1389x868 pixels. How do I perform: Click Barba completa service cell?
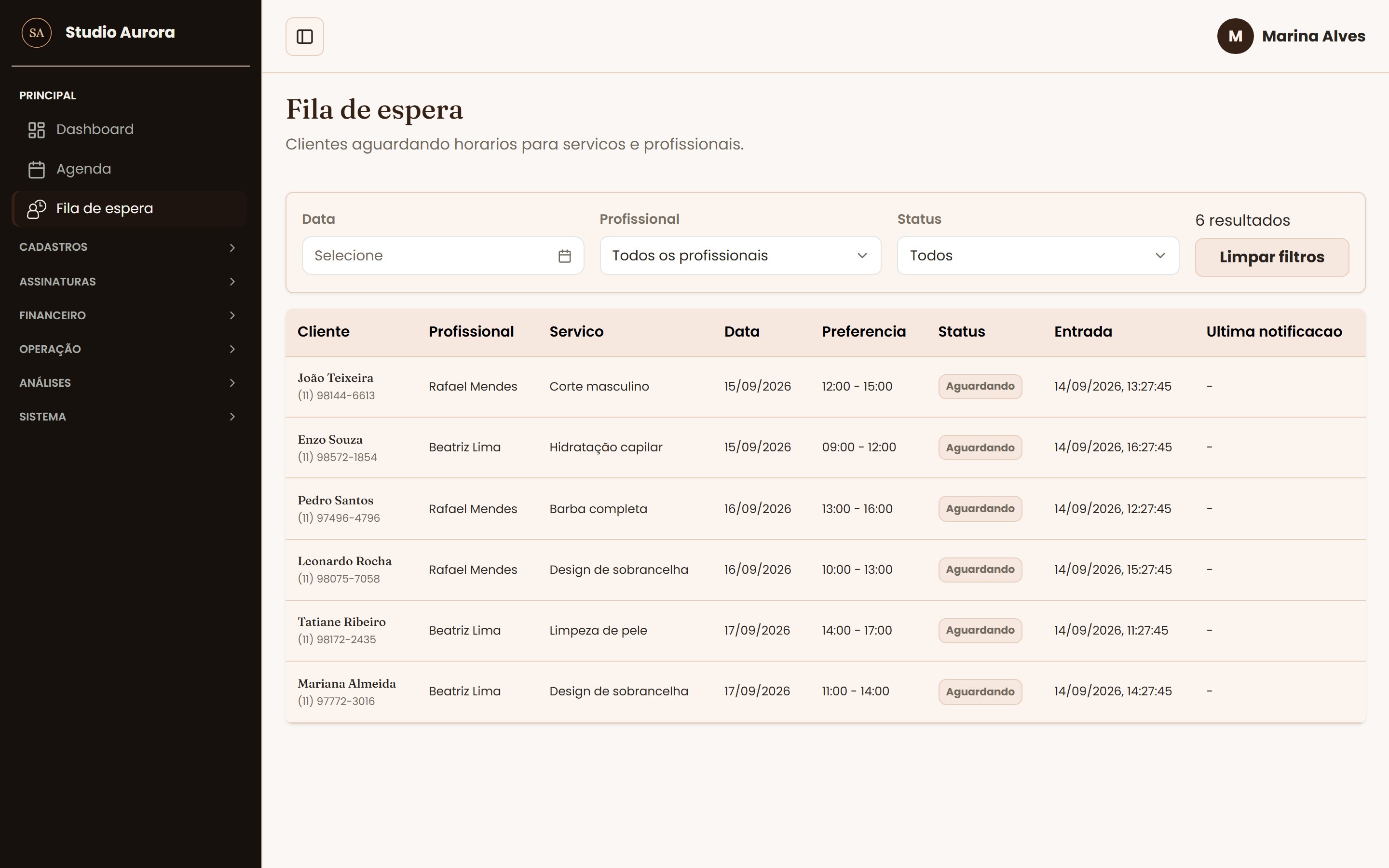tap(598, 509)
